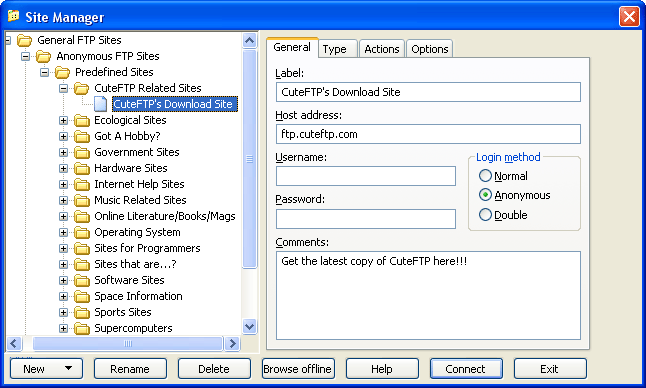Image resolution: width=646 pixels, height=388 pixels.
Task: Click into the Host address field
Action: pos(428,134)
